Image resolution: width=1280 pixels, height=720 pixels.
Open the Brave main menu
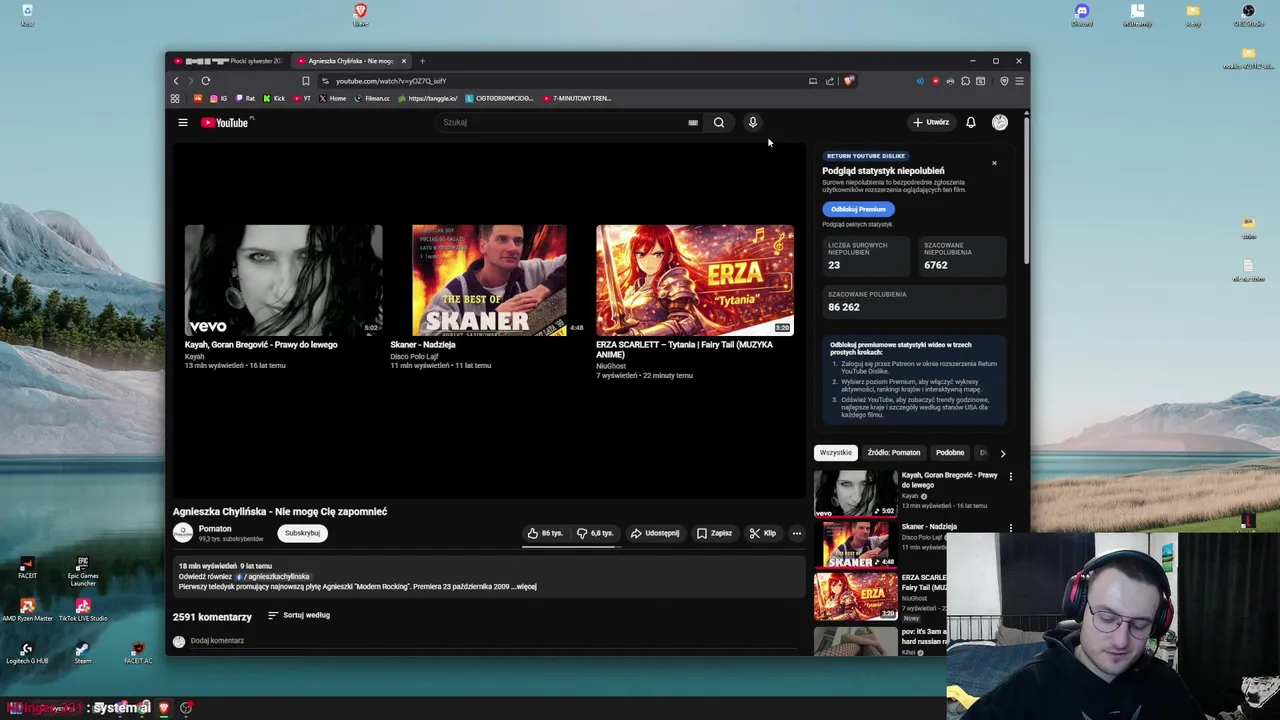tap(1019, 81)
